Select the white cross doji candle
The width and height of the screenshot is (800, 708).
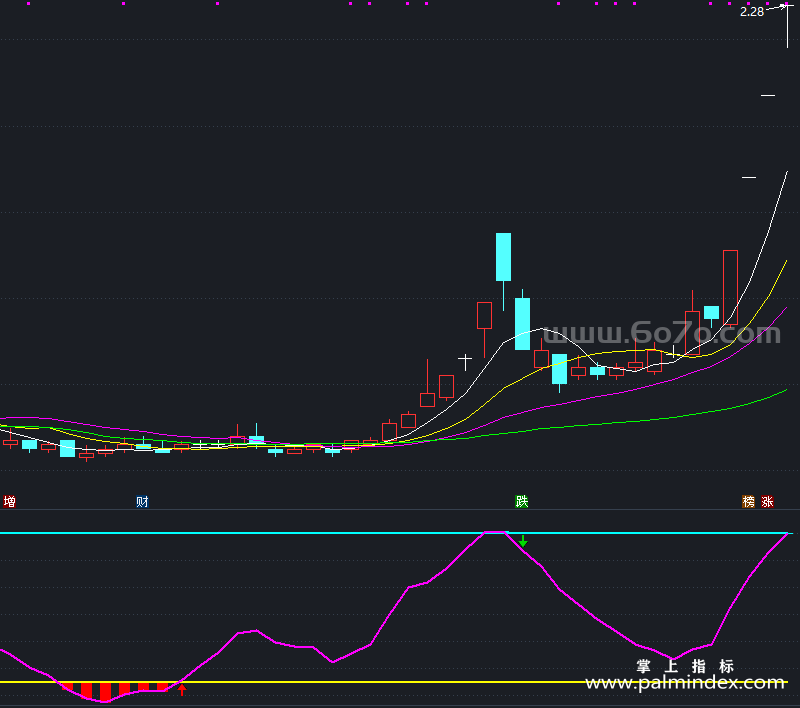(x=465, y=362)
